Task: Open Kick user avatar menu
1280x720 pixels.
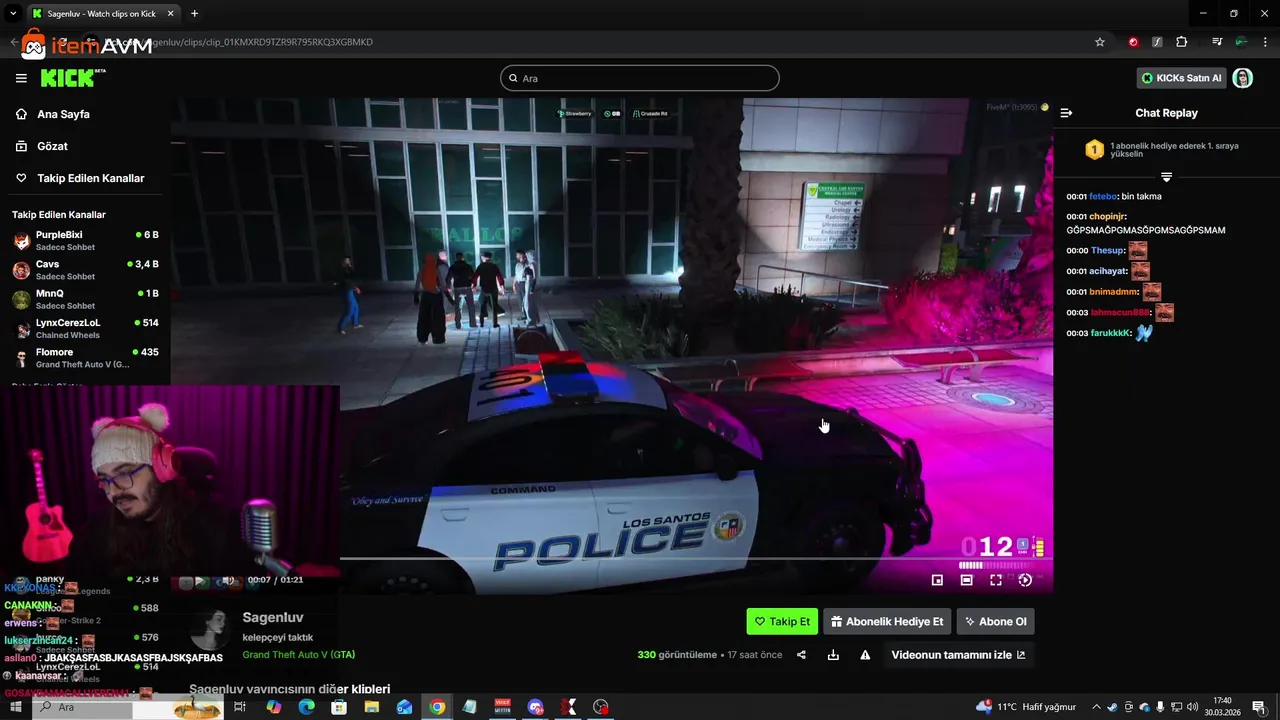Action: coord(1242,78)
